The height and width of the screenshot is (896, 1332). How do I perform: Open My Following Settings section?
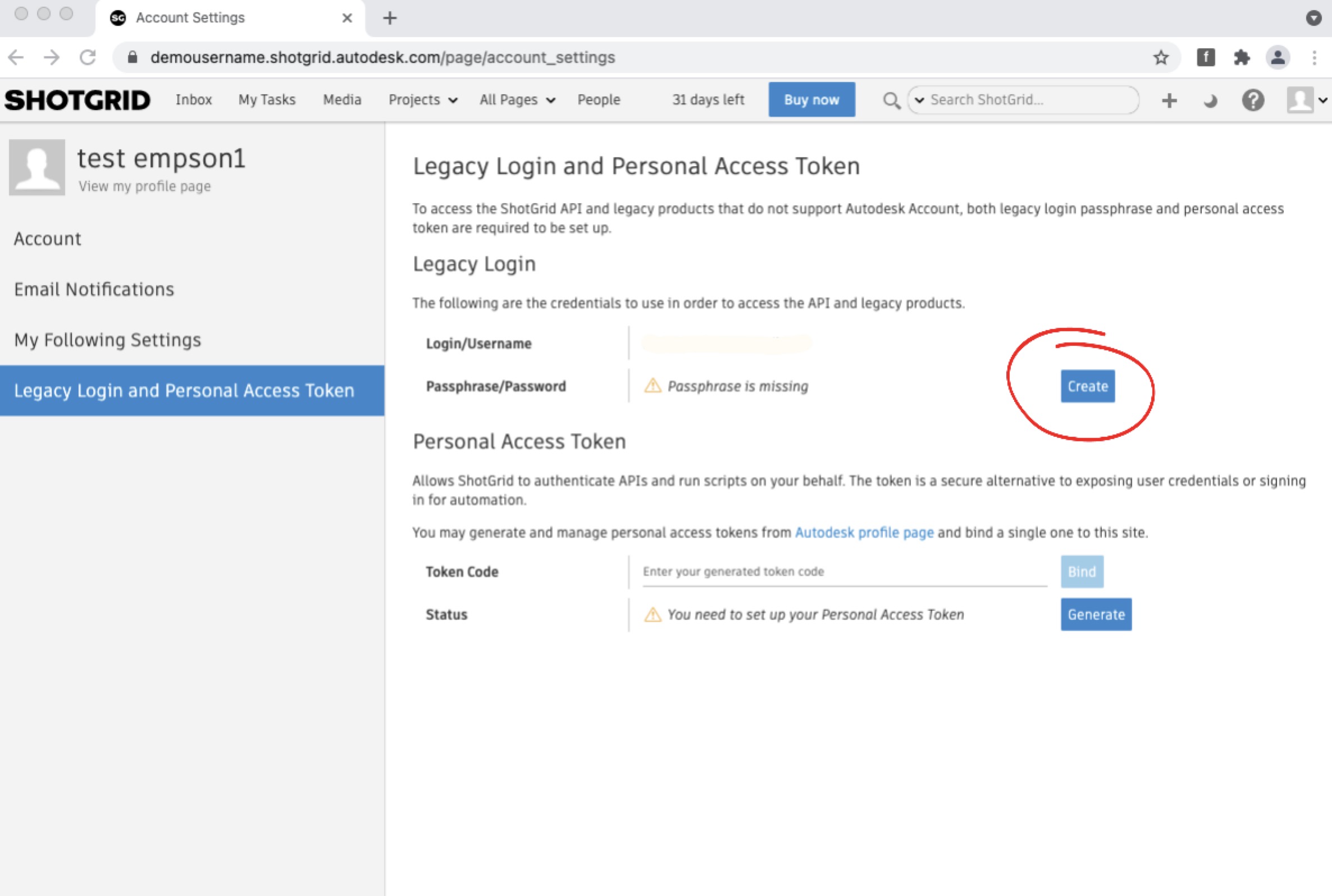click(107, 340)
